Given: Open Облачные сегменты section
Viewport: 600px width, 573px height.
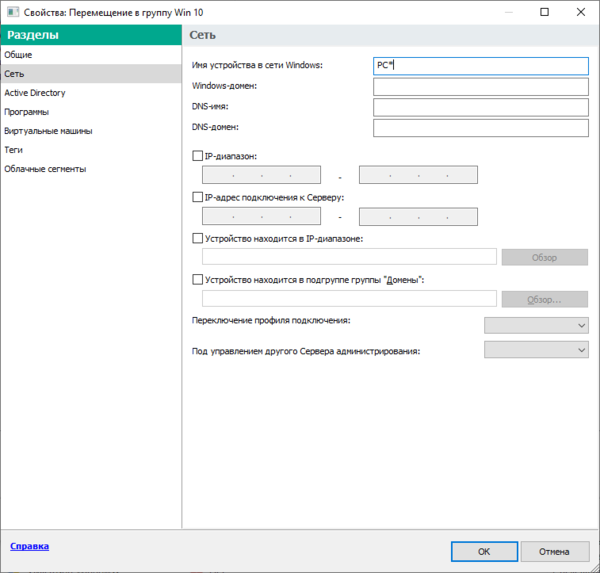Looking at the screenshot, I should click(45, 169).
